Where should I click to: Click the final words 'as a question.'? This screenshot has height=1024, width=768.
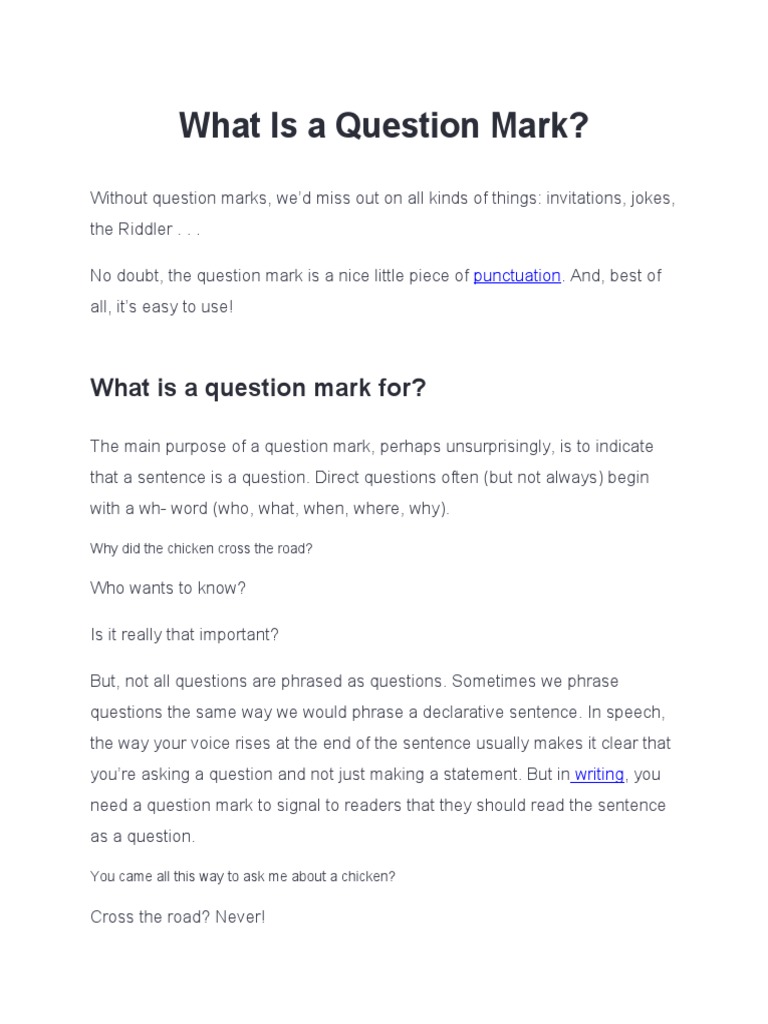coord(142,836)
